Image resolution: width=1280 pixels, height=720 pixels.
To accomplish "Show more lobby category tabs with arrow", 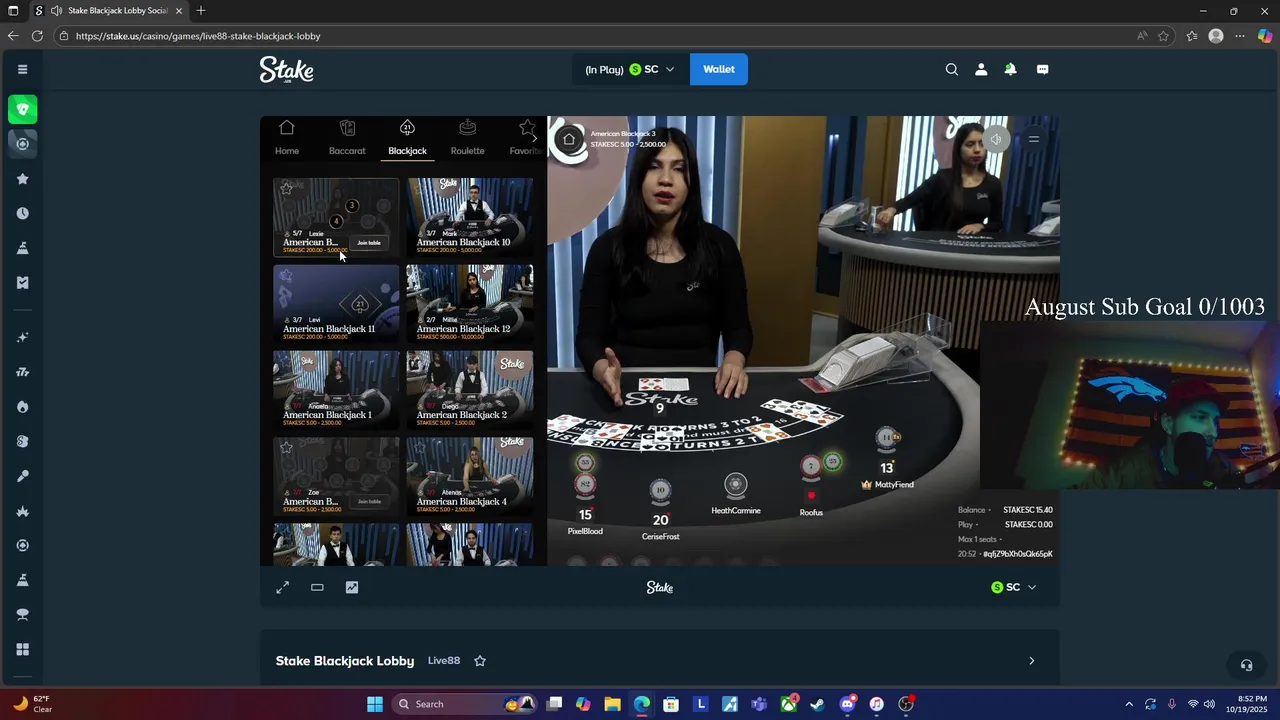I will [x=534, y=138].
